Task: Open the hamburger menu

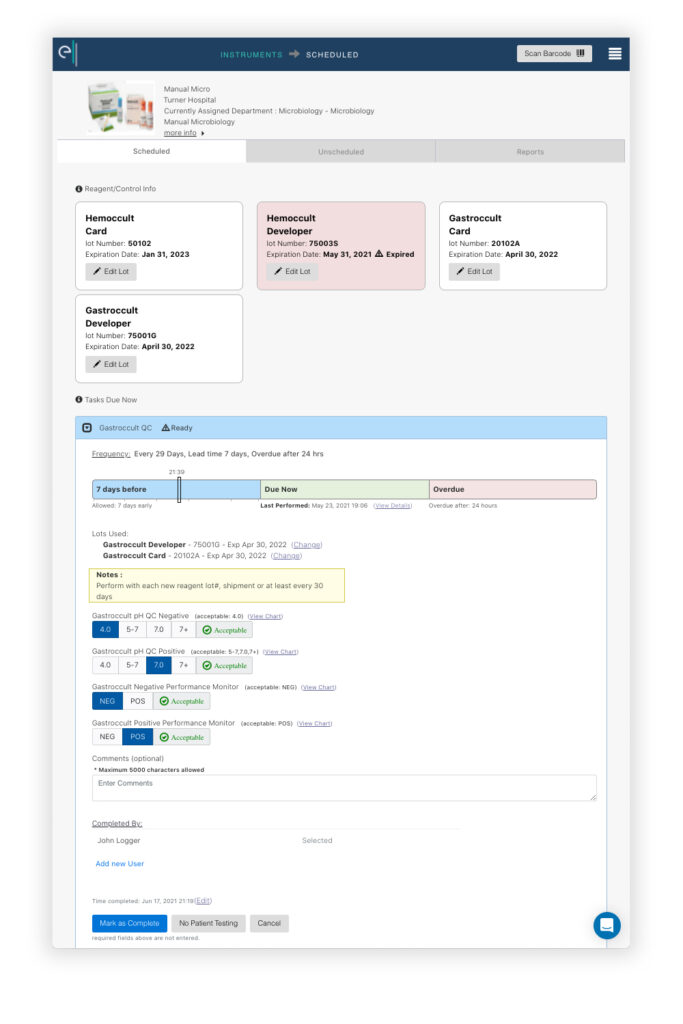Action: [614, 54]
